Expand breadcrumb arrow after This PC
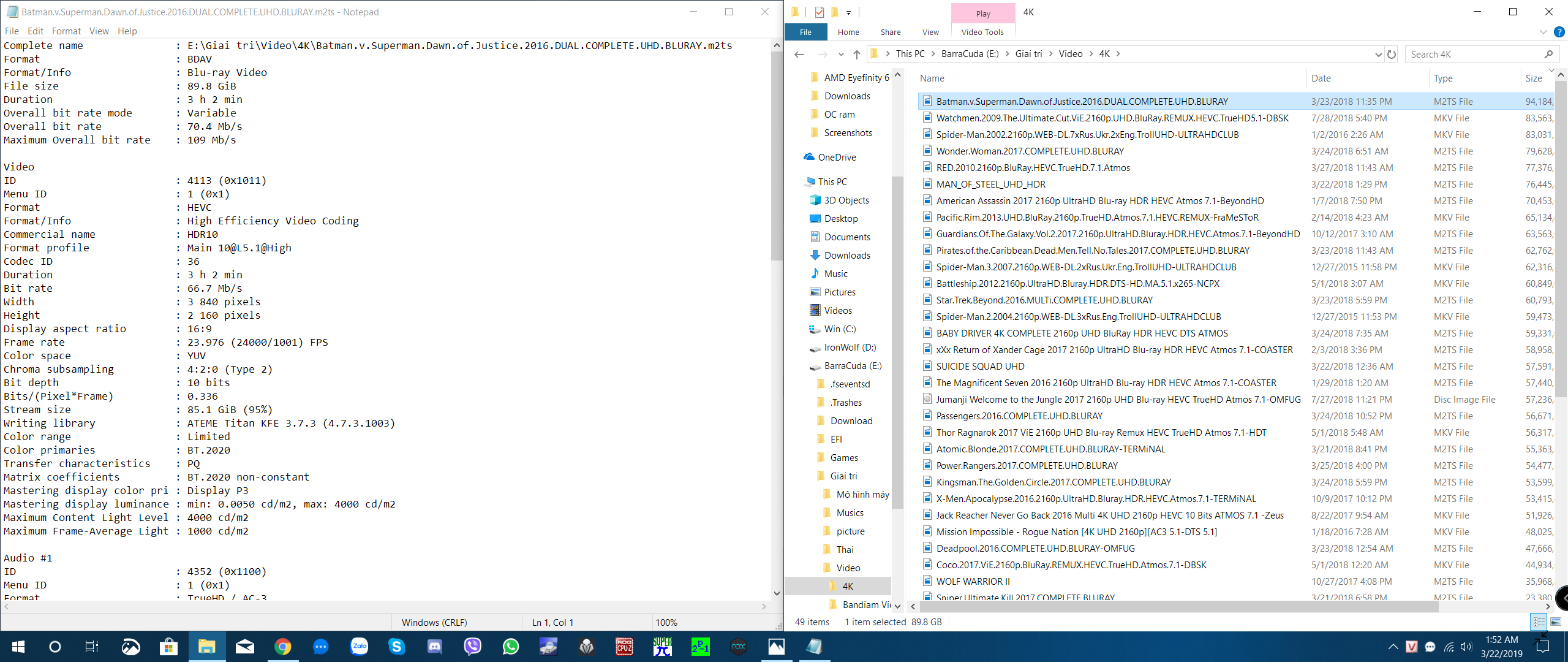 pyautogui.click(x=933, y=54)
